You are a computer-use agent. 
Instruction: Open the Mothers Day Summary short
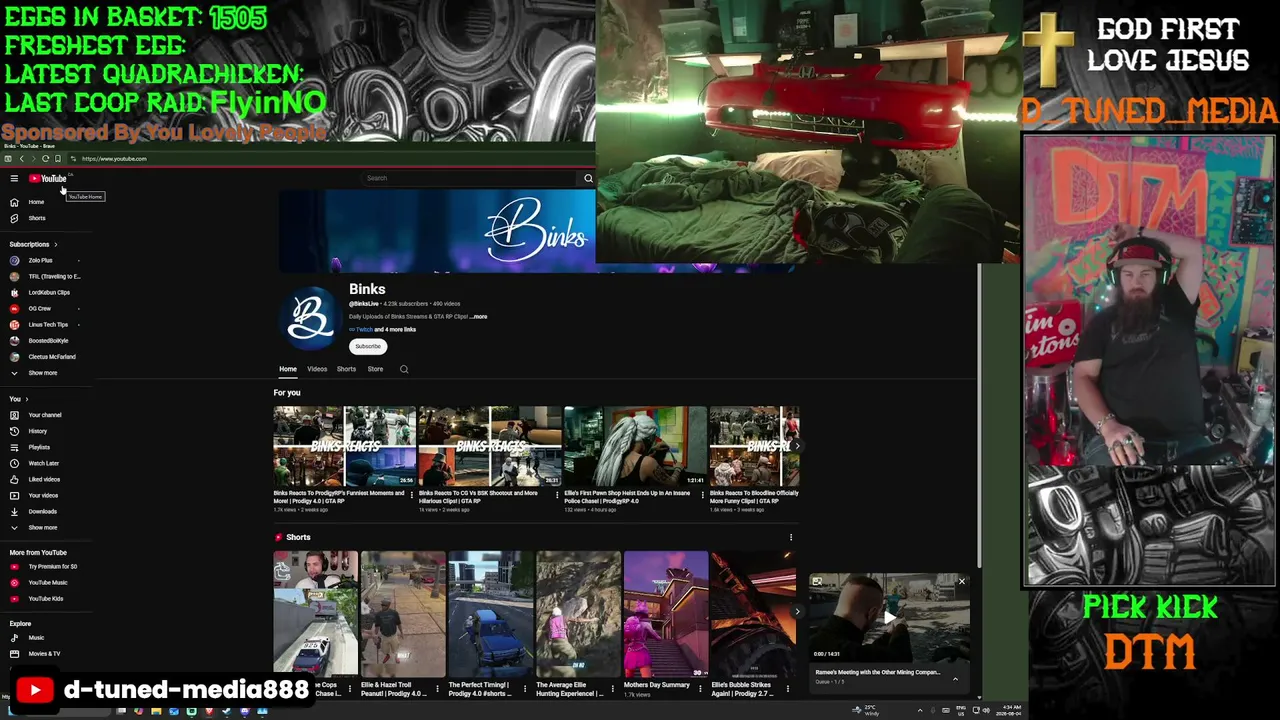[x=666, y=613]
